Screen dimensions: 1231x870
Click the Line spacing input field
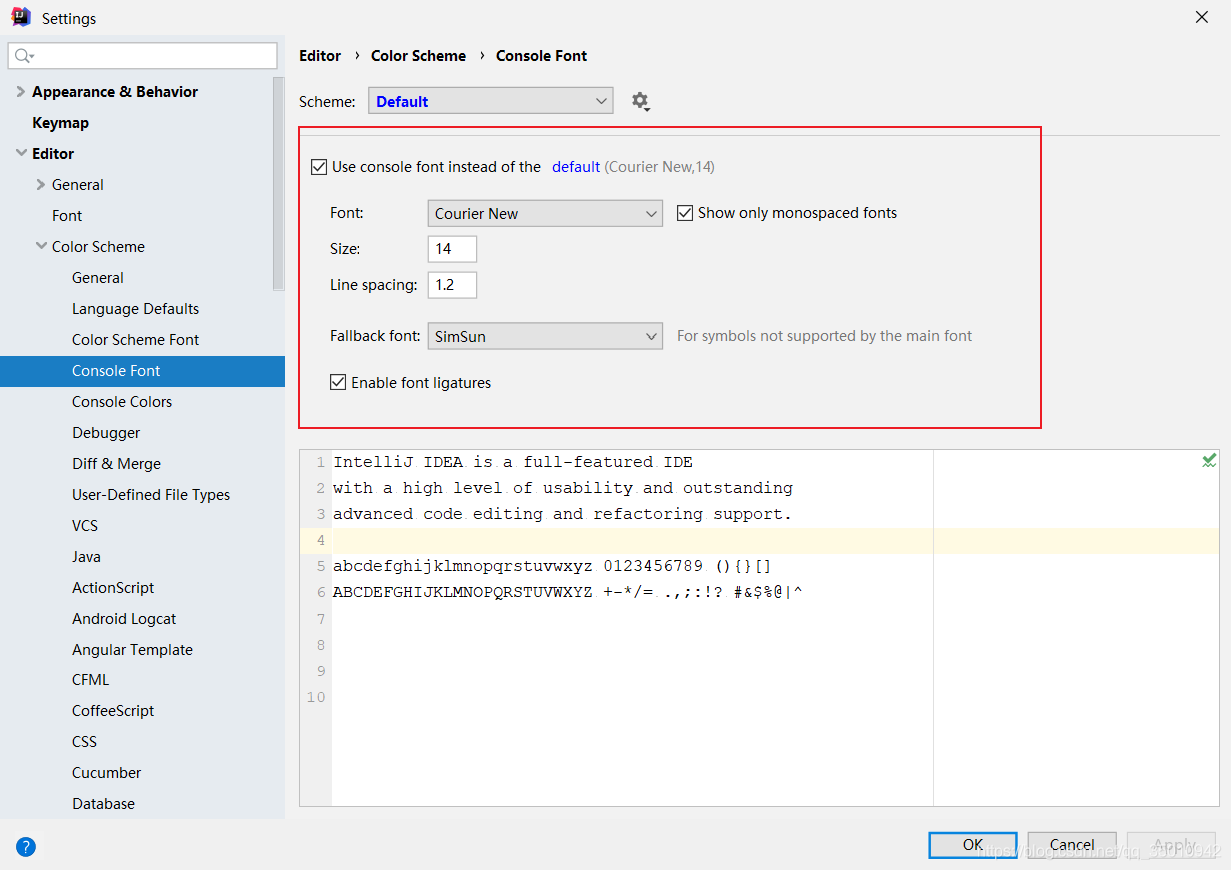point(452,285)
